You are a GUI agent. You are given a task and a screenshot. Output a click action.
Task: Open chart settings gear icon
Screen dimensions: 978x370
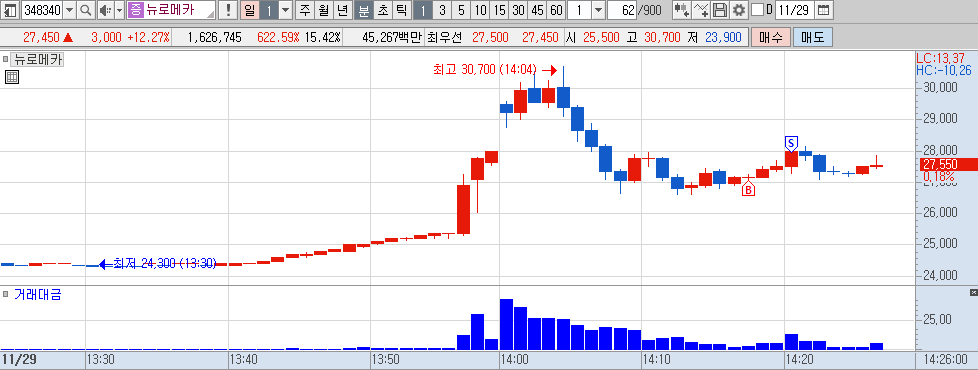[739, 10]
